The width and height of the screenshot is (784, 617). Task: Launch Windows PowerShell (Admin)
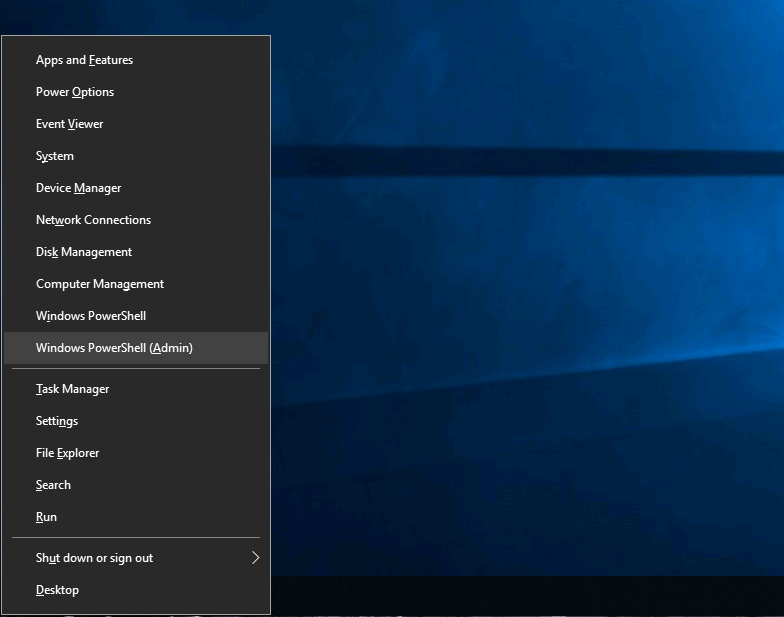click(x=136, y=348)
